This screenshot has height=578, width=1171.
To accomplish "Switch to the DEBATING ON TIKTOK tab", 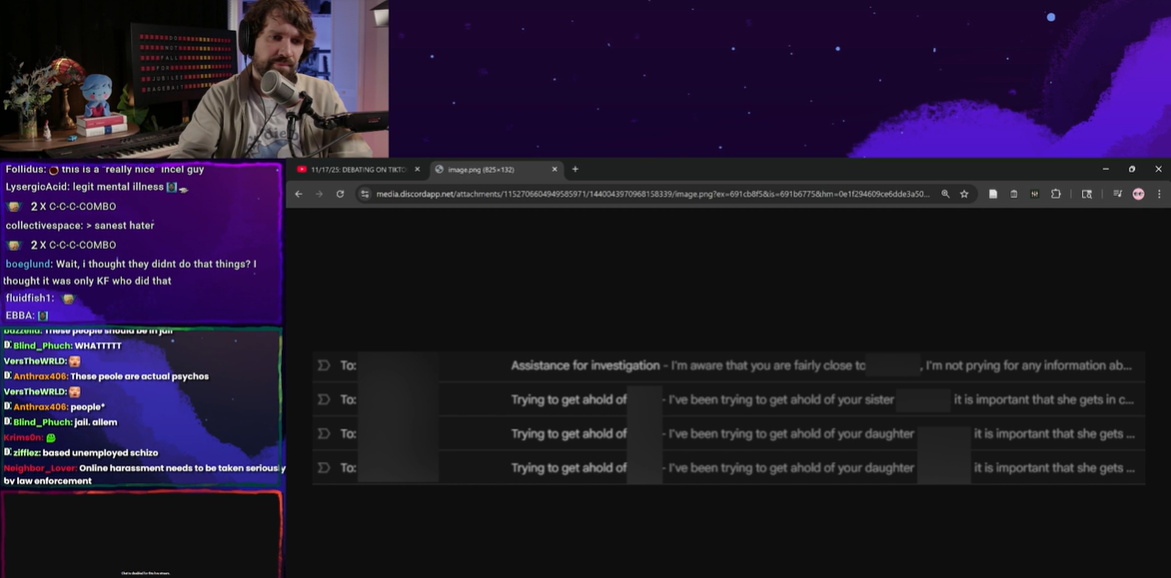I will [358, 170].
